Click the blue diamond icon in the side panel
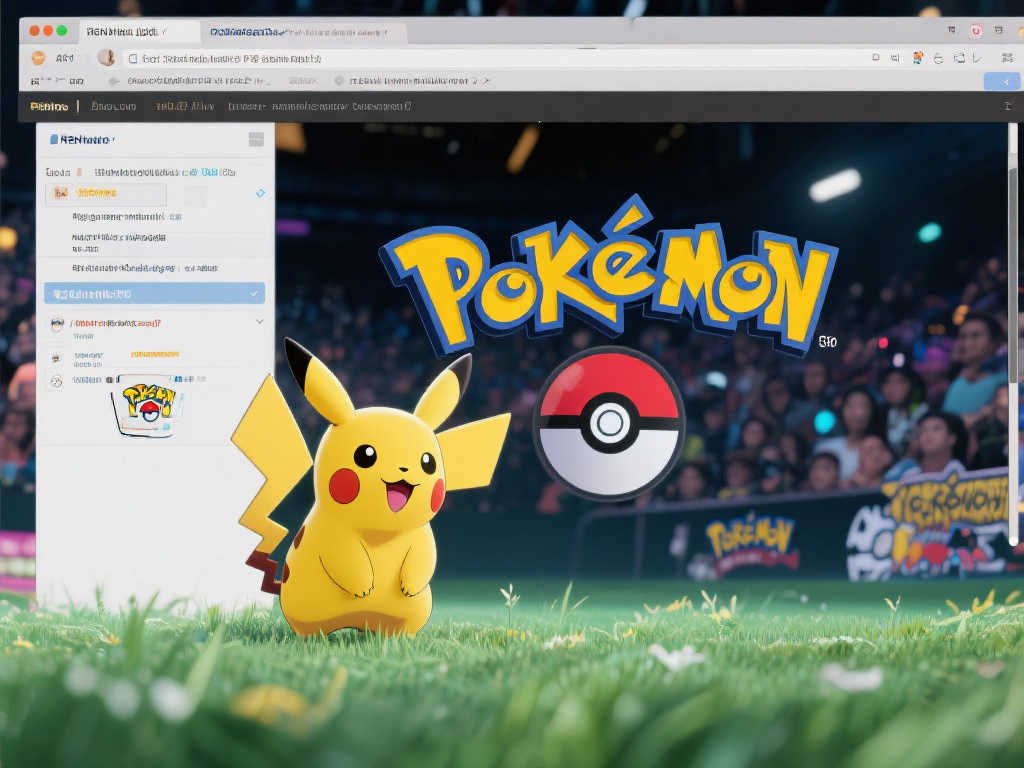1024x768 pixels. [261, 193]
